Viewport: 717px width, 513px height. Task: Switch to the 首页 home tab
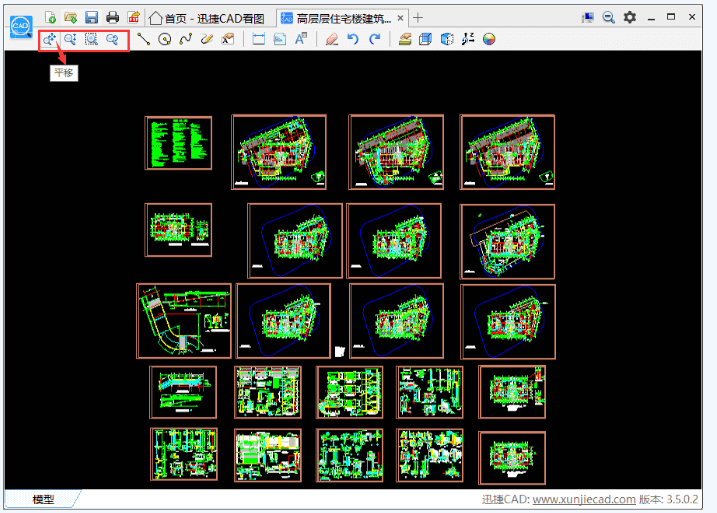pyautogui.click(x=206, y=18)
